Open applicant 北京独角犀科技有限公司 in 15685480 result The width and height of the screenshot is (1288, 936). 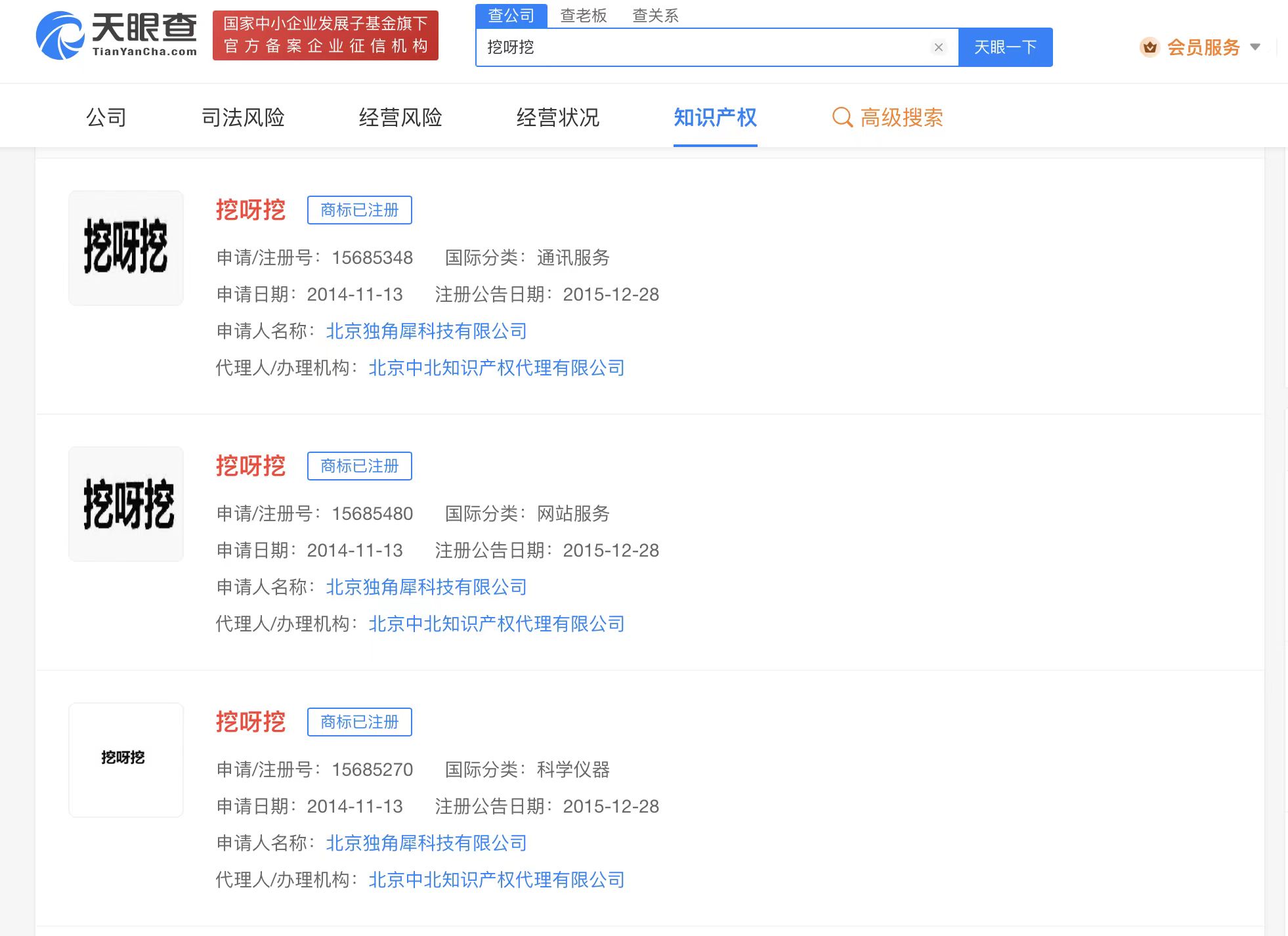pos(427,587)
